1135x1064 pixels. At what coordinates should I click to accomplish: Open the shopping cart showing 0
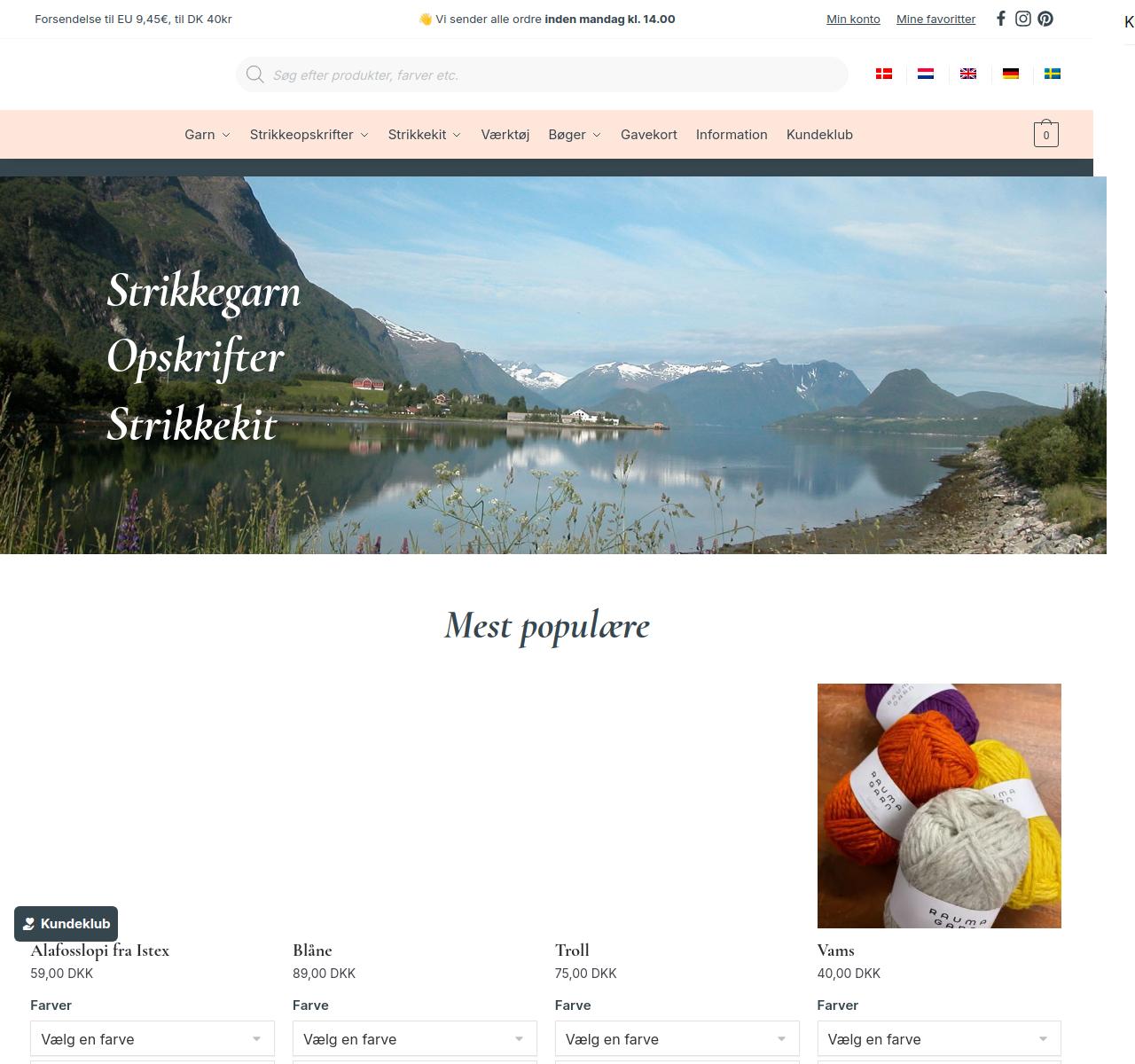pyautogui.click(x=1046, y=134)
